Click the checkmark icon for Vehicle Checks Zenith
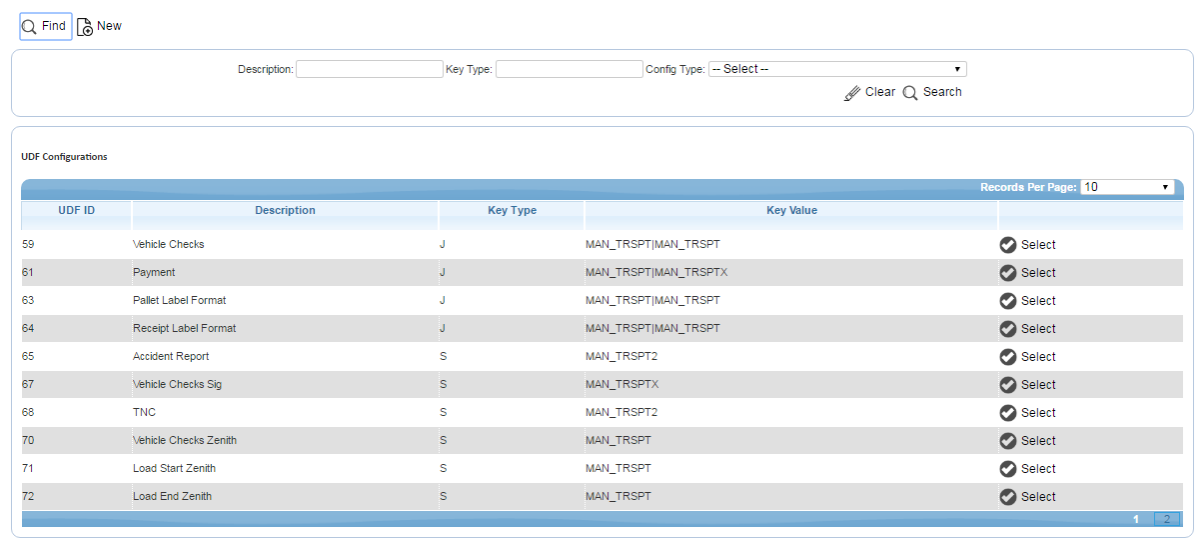 (x=1008, y=441)
